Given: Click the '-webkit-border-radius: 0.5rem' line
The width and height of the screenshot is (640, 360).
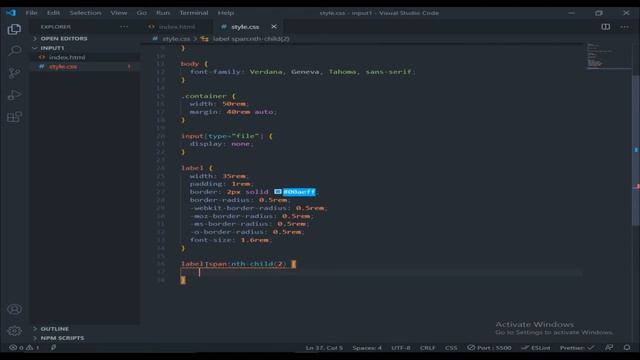Looking at the screenshot, I should (x=258, y=208).
